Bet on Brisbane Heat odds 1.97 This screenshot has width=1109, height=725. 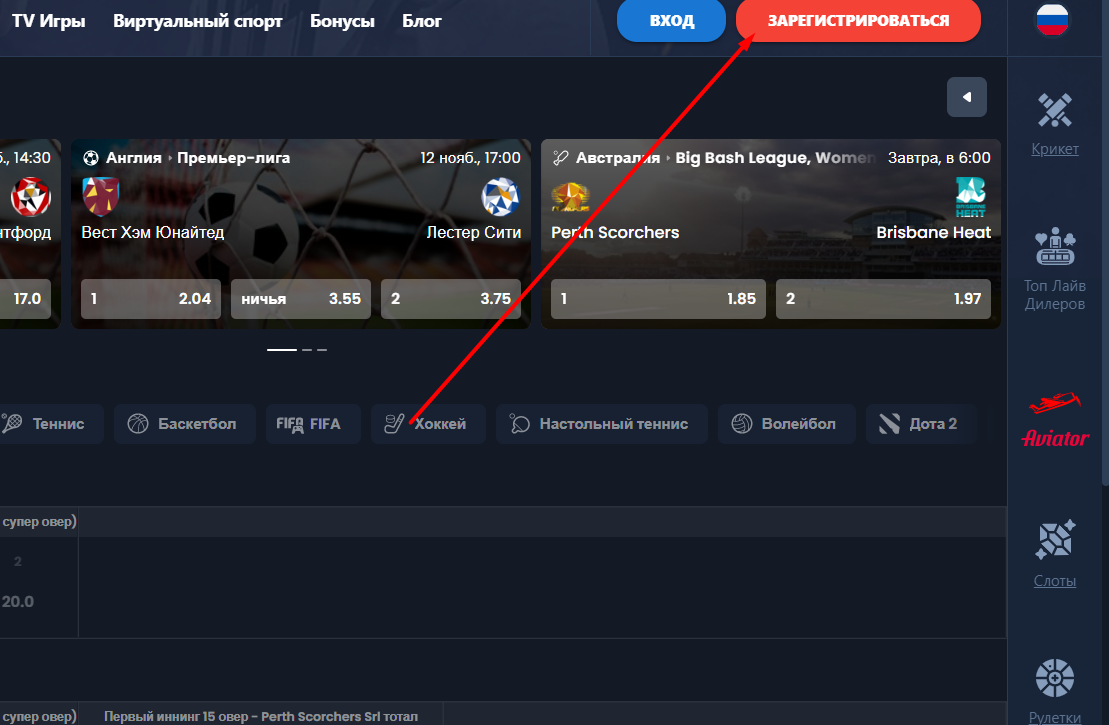pos(883,298)
